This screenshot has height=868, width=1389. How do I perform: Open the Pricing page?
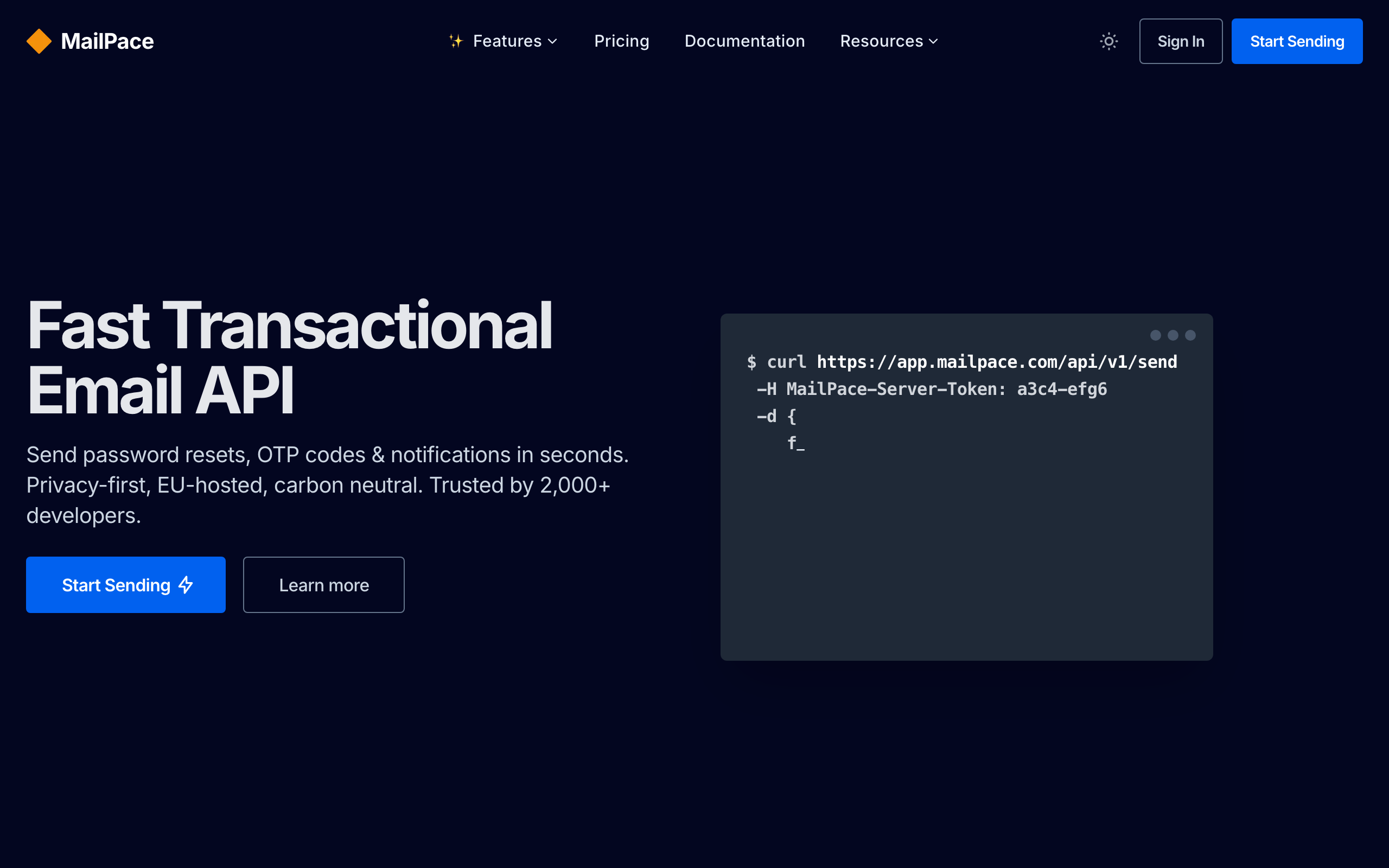point(622,41)
